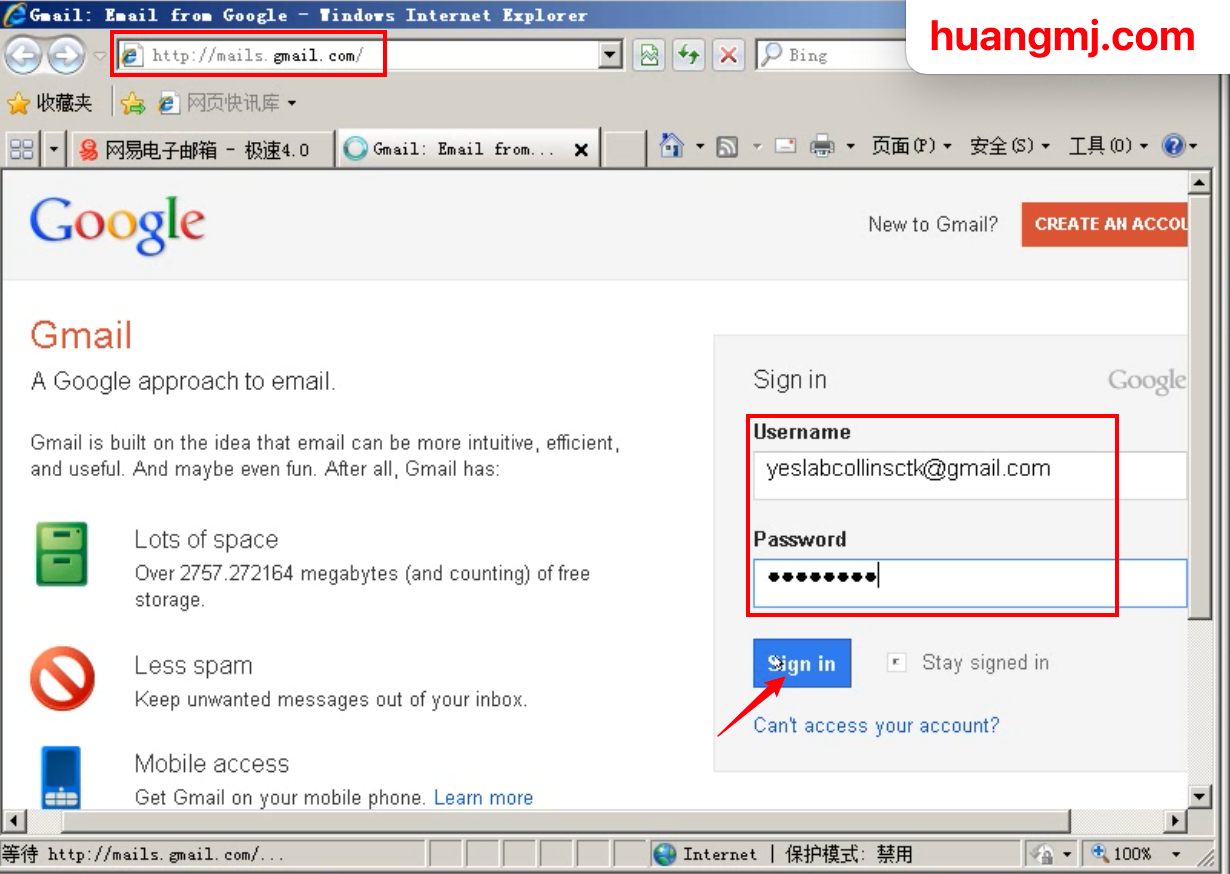Open a new blank tab
1230x874 pixels.
tap(624, 150)
